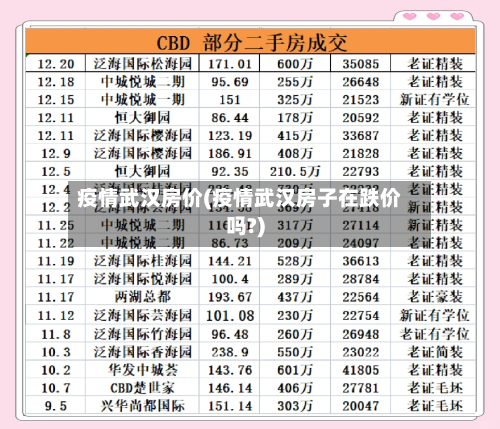Select unit price "27114"

361,226
